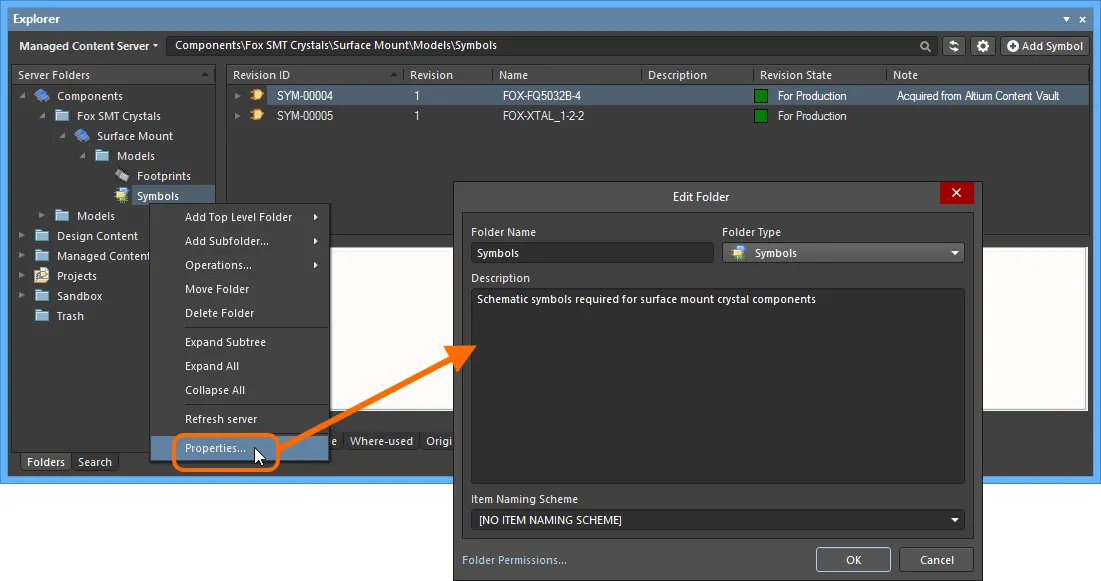Open Properties from the context menu

click(239, 448)
